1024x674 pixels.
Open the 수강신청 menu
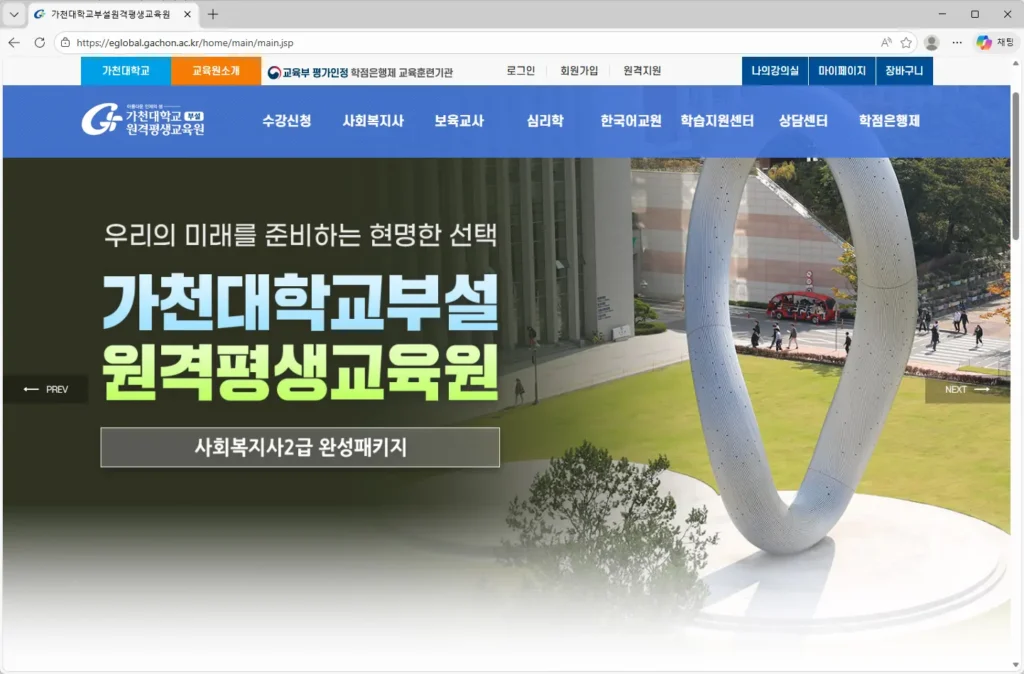(287, 120)
